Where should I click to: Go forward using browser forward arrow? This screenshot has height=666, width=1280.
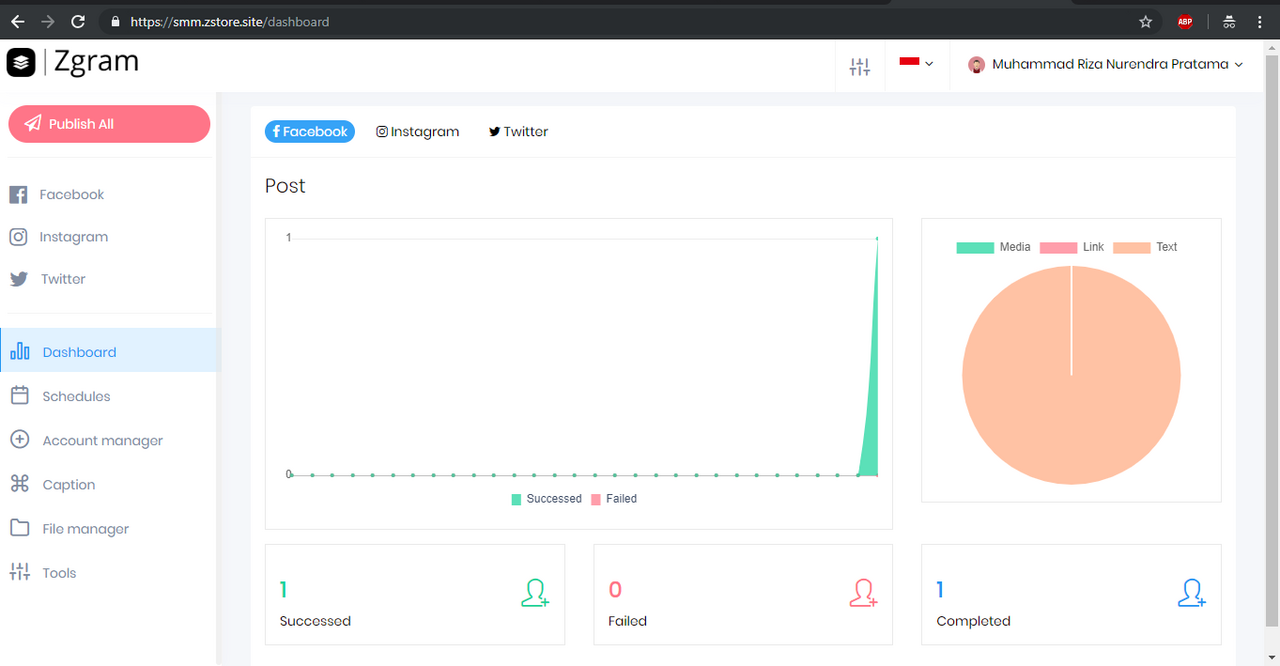(48, 21)
